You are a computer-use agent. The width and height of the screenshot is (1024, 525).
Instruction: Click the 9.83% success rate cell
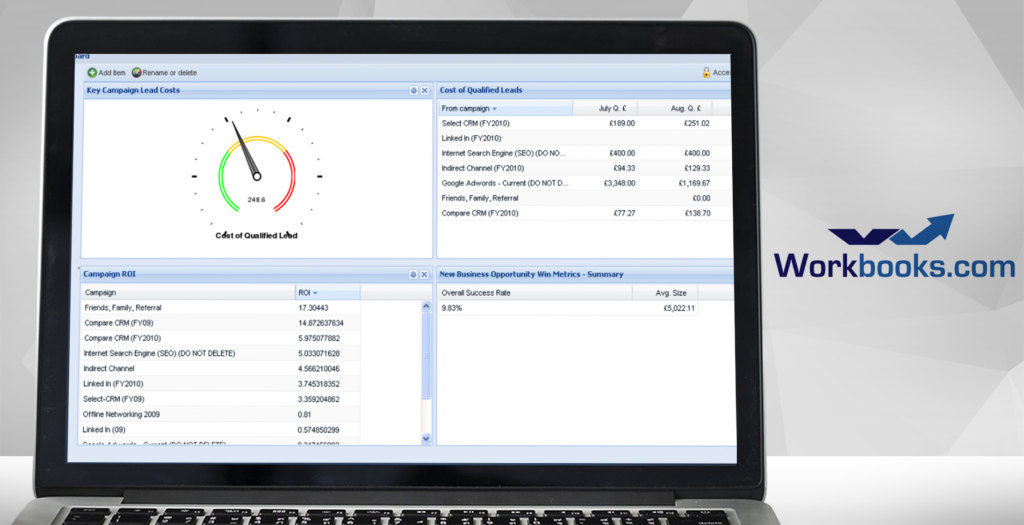pos(451,308)
